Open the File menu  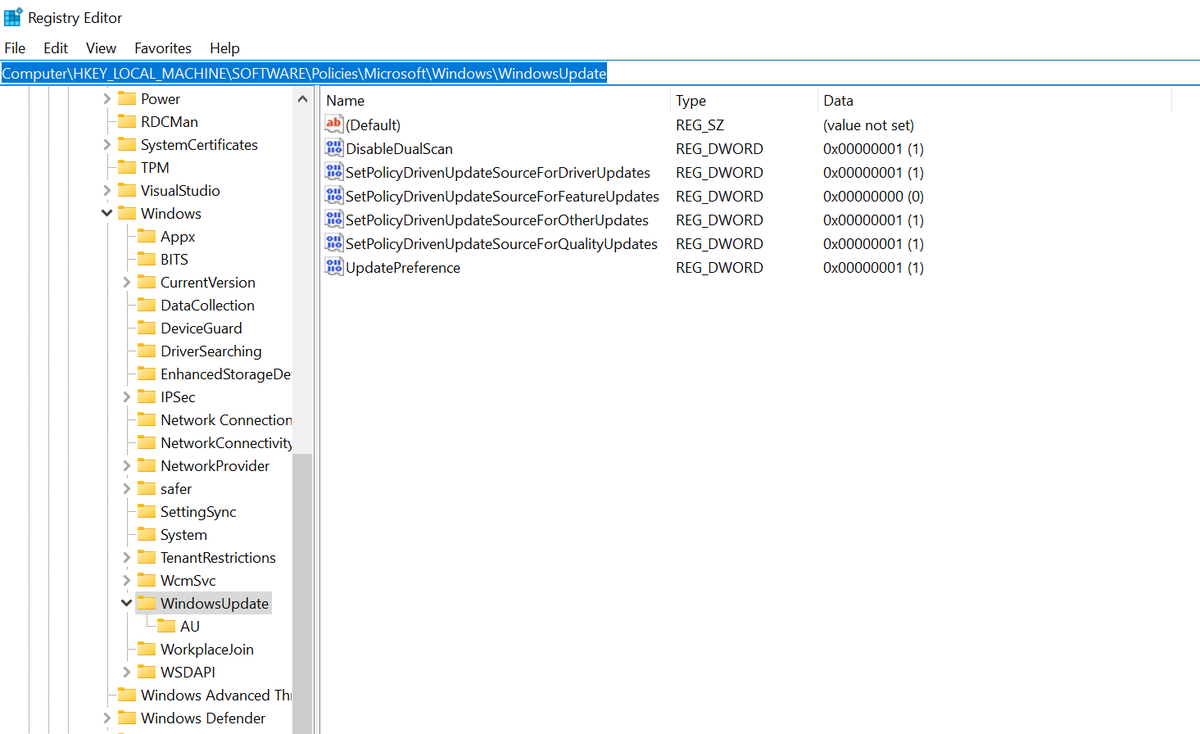[x=15, y=48]
